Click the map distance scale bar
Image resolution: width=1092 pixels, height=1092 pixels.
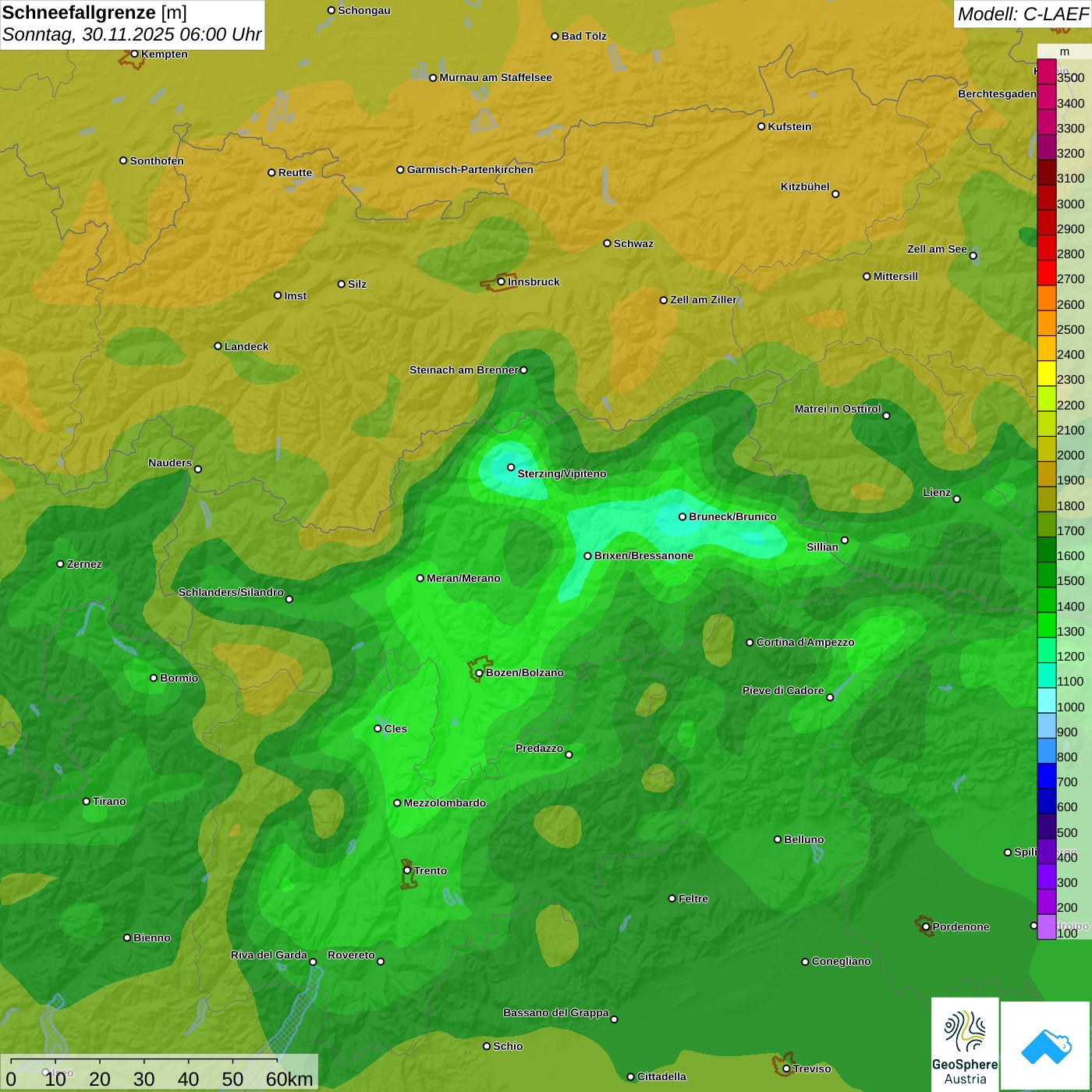144,1061
